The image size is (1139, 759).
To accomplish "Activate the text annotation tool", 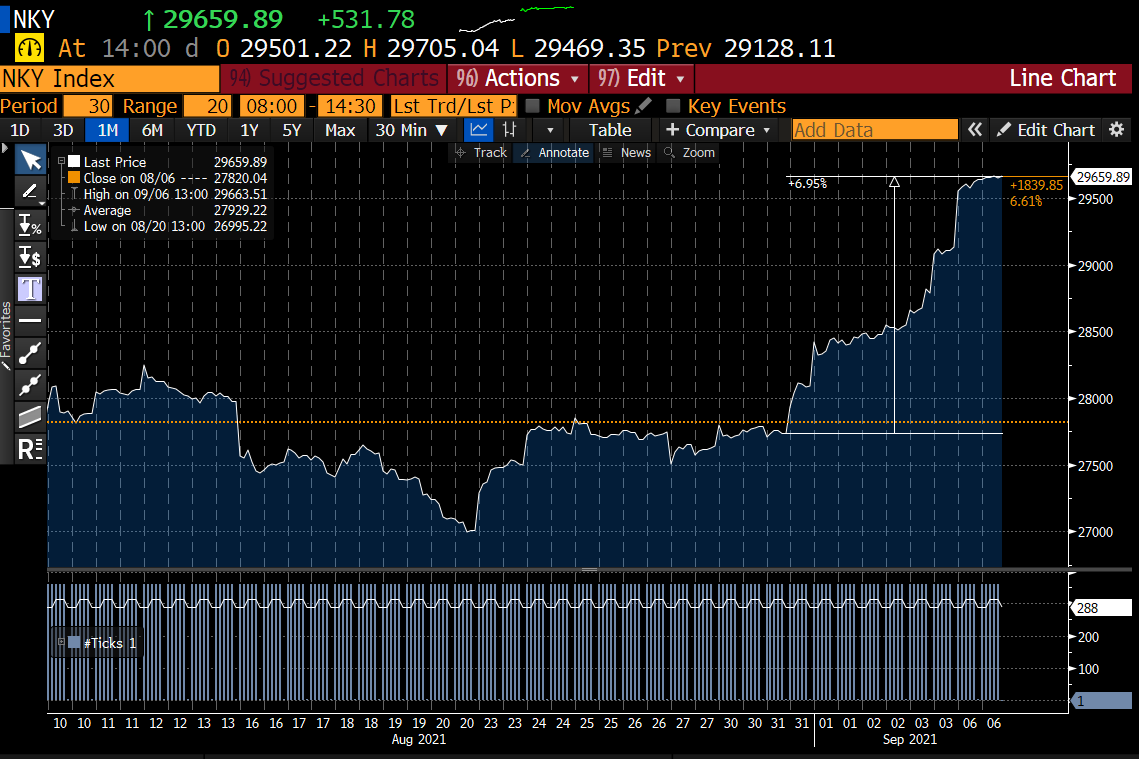I will click(30, 289).
